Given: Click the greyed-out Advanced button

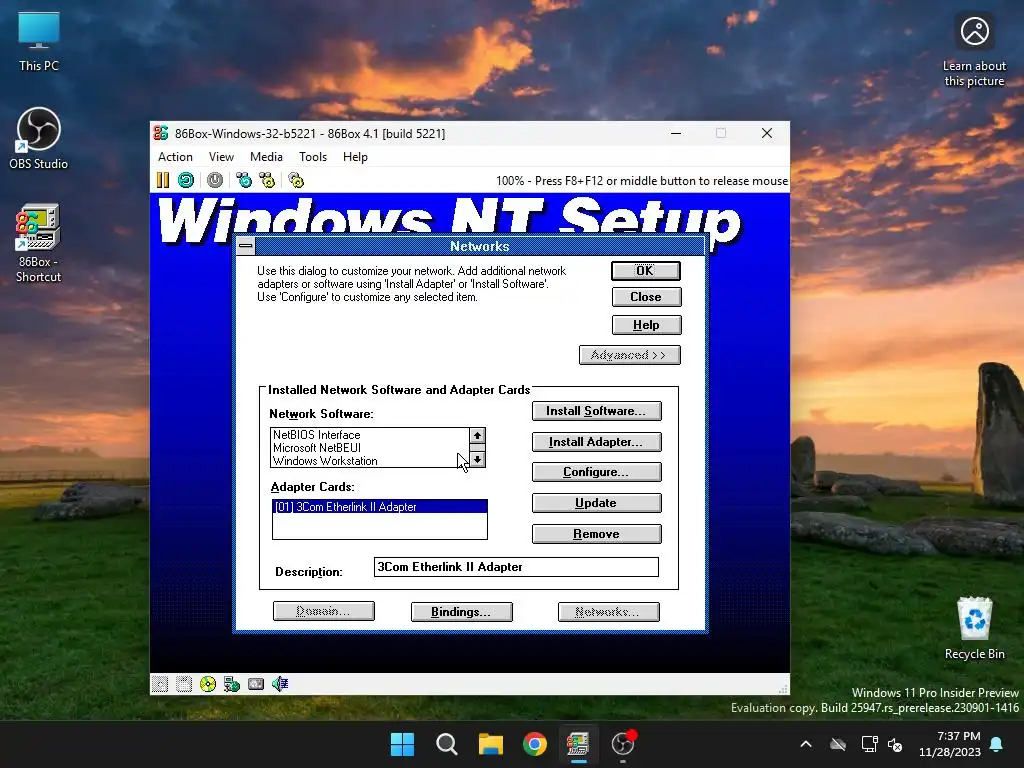Looking at the screenshot, I should [630, 355].
